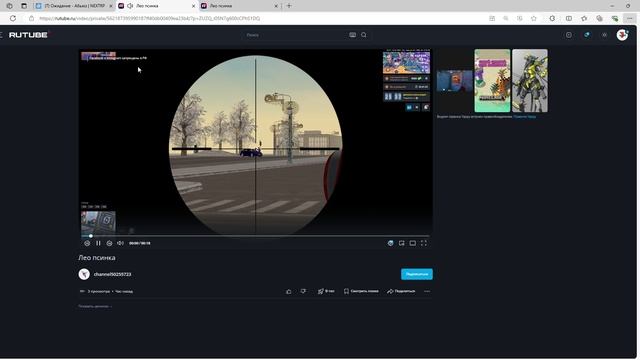The width and height of the screenshot is (640, 360).
Task: Close the 'Ожидание' tab
Action: point(111,6)
